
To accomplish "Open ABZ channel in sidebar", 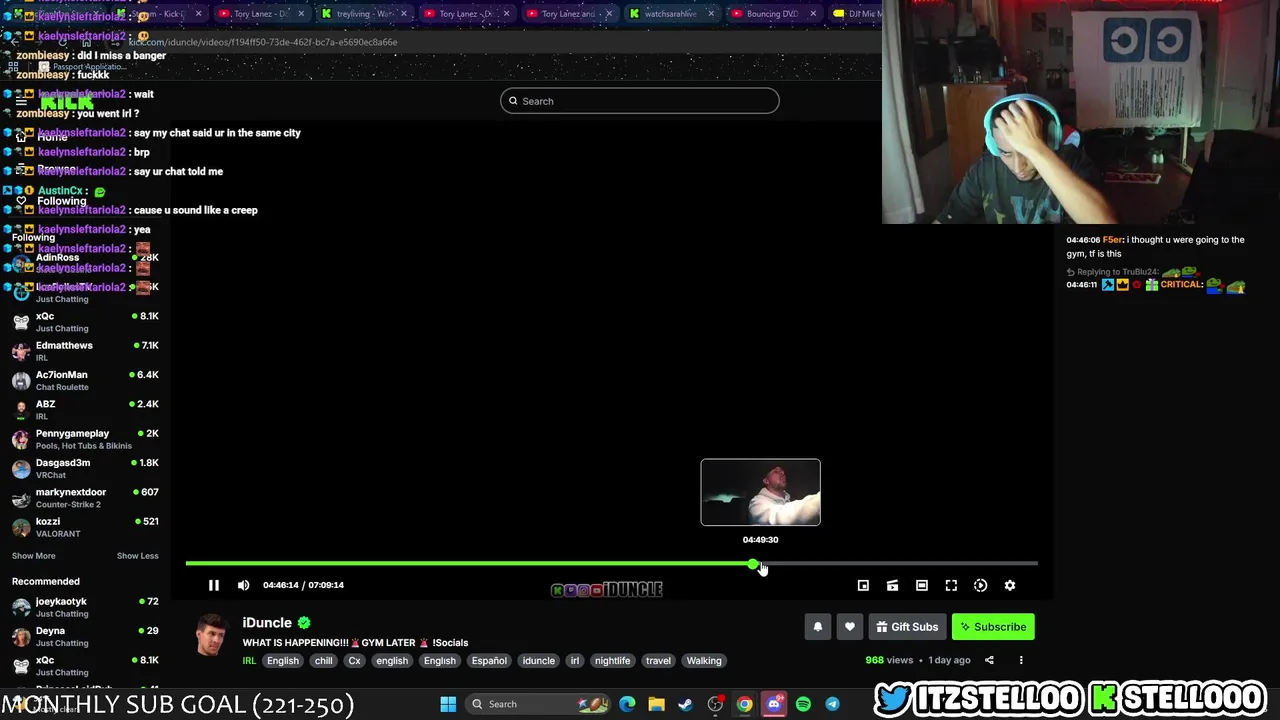I will (x=85, y=410).
